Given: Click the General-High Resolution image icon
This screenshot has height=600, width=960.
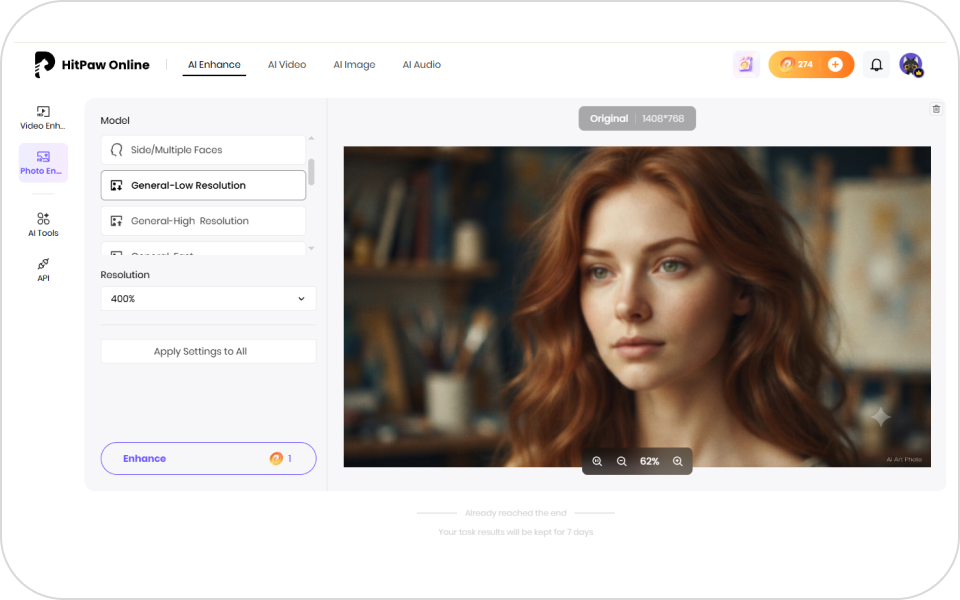Looking at the screenshot, I should pos(116,221).
